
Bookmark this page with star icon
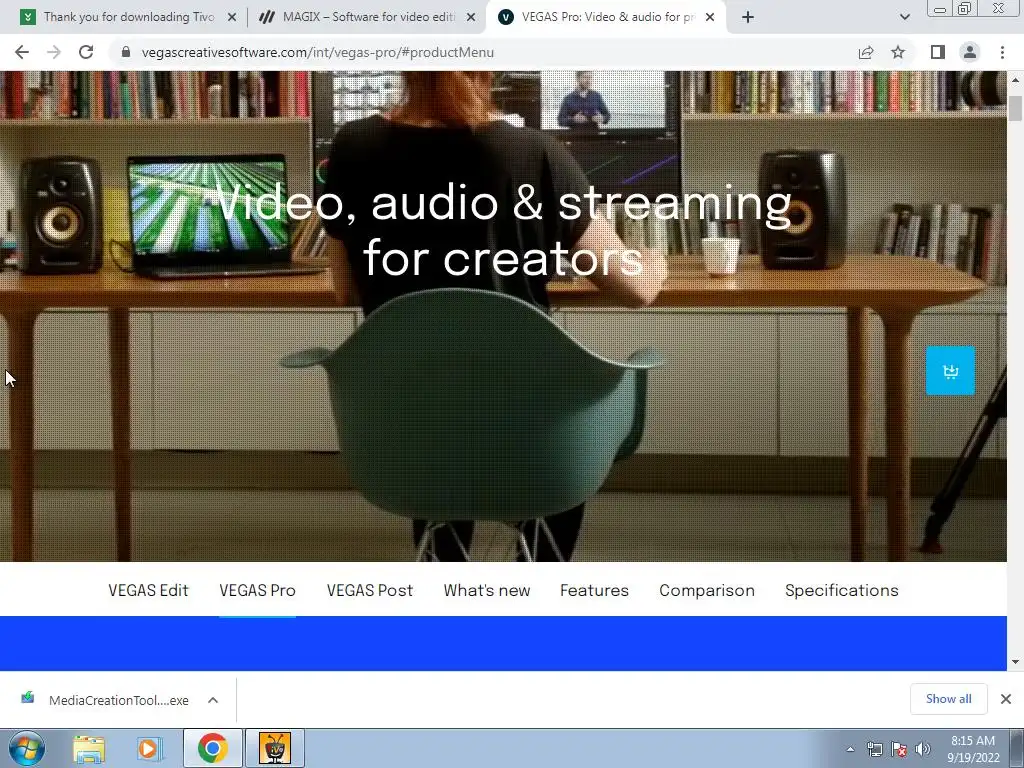898,52
